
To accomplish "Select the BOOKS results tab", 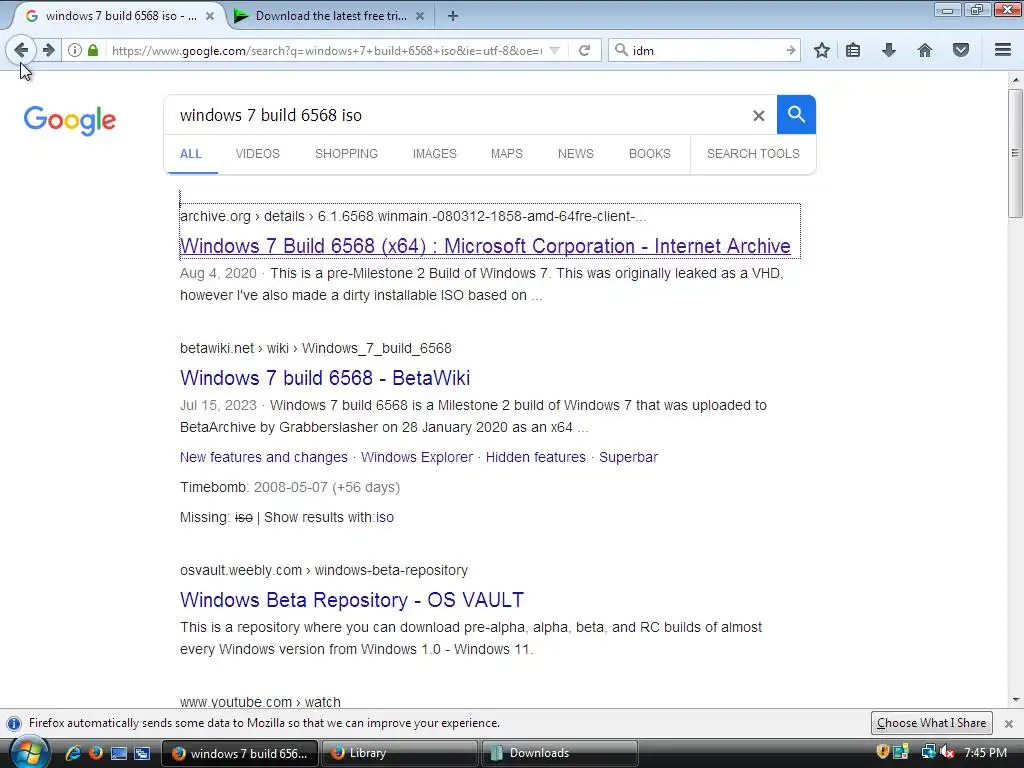I will 649,153.
